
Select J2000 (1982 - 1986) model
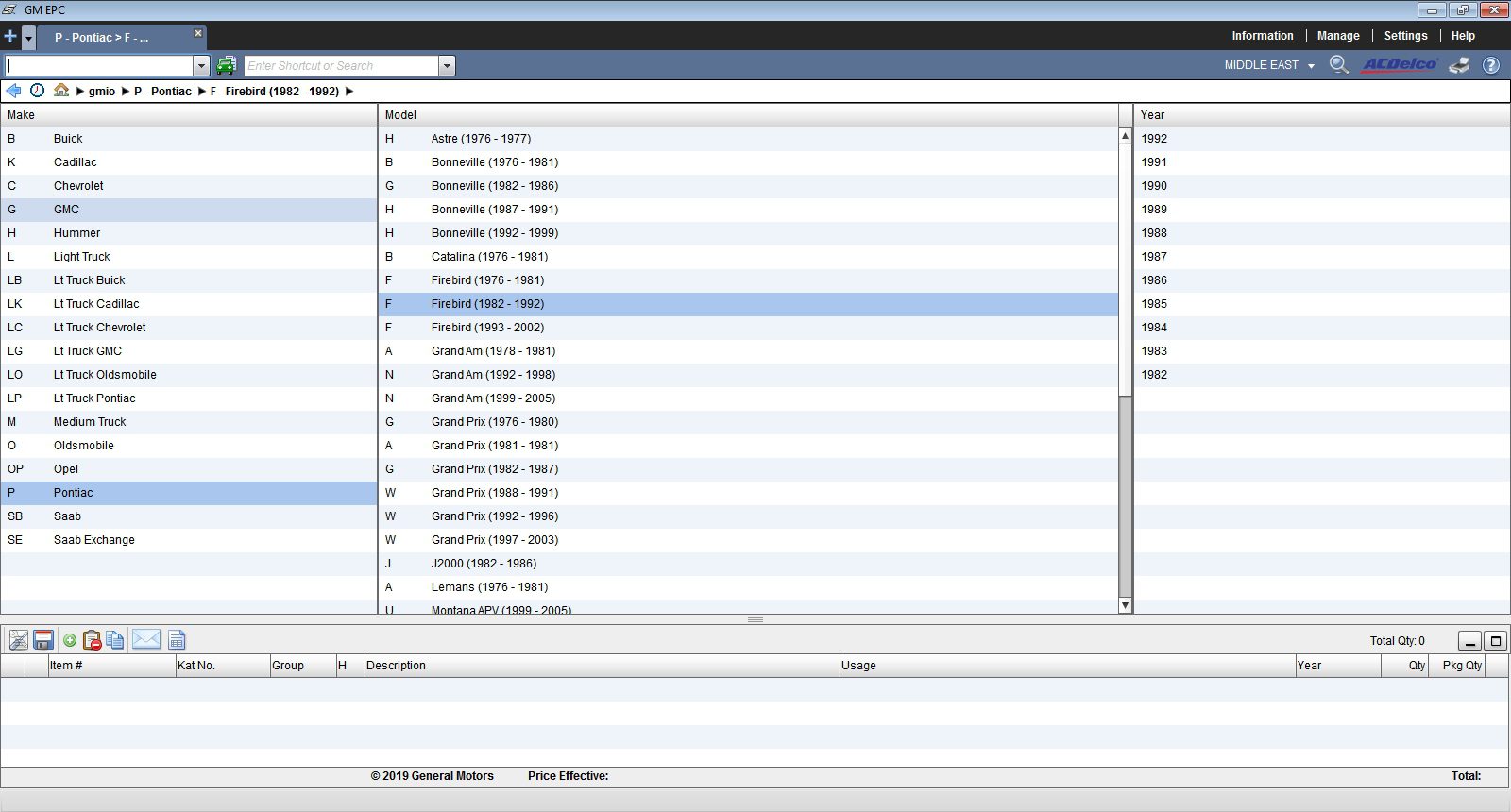[748, 564]
